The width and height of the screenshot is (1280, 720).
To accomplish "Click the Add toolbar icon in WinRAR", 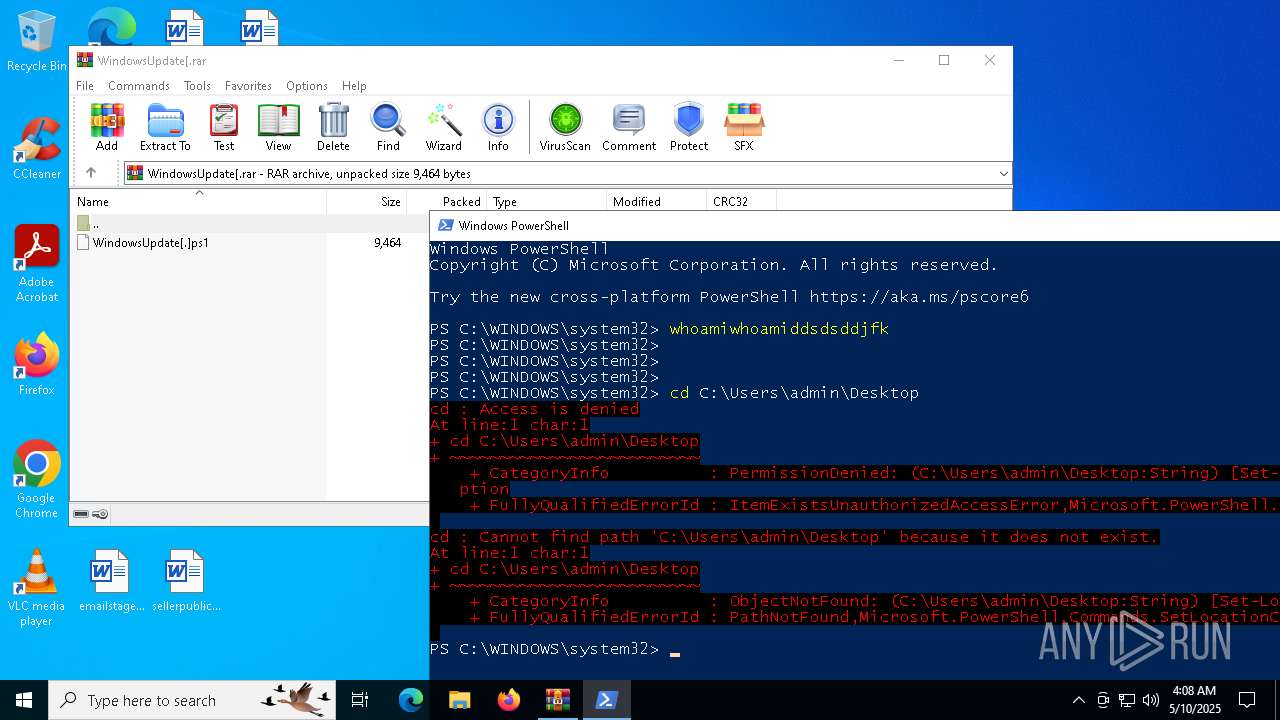I will (107, 127).
